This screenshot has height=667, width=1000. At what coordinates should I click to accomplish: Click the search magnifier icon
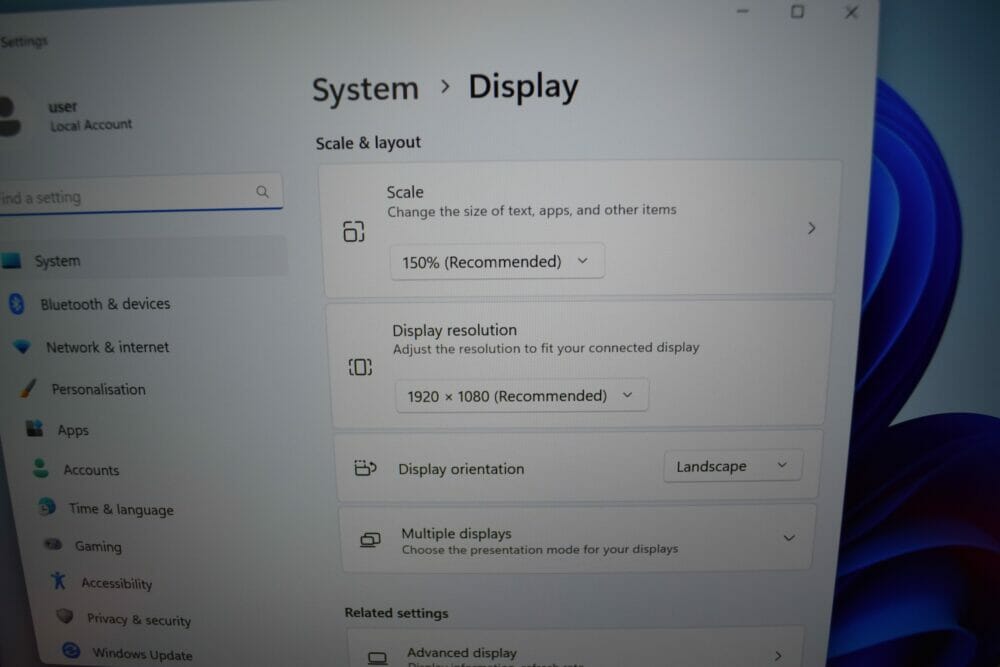(x=262, y=191)
